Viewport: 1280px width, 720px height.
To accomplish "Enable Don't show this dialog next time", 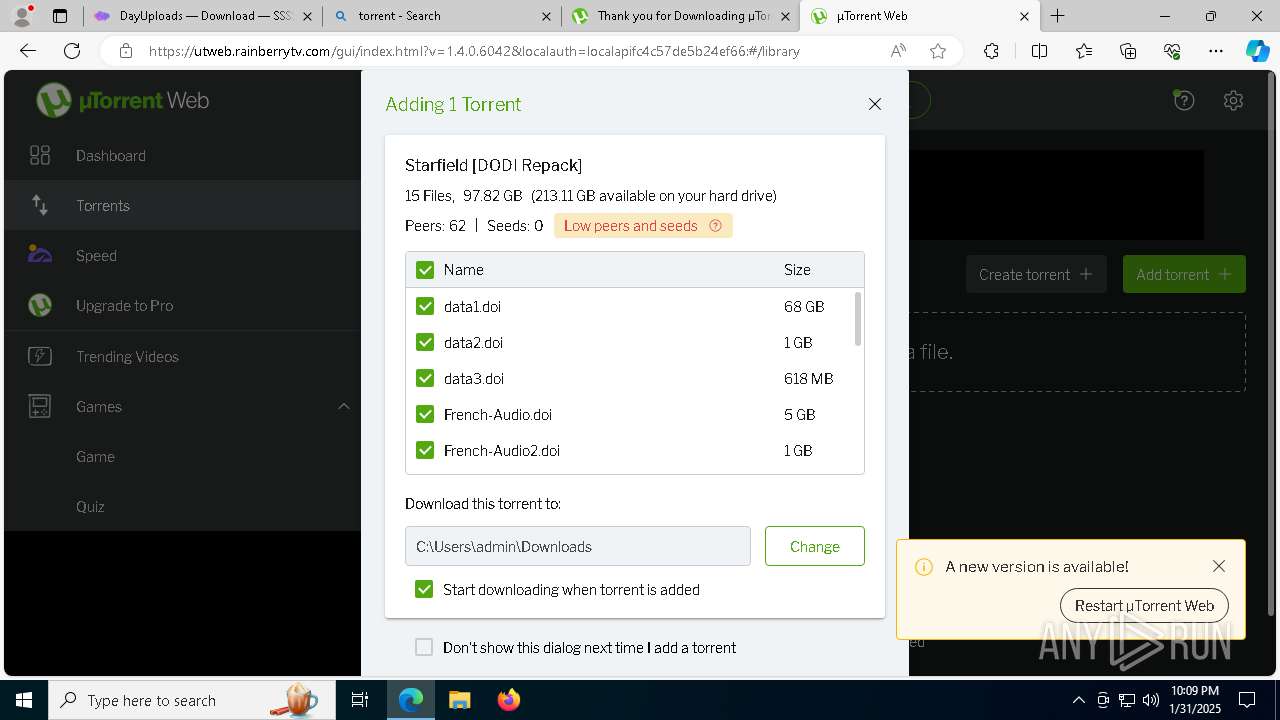I will coord(424,647).
